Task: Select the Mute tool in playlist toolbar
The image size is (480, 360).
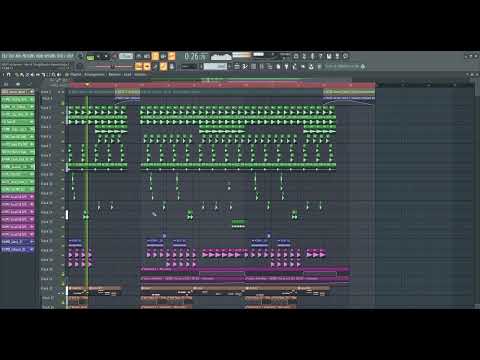Action: pos(32,75)
